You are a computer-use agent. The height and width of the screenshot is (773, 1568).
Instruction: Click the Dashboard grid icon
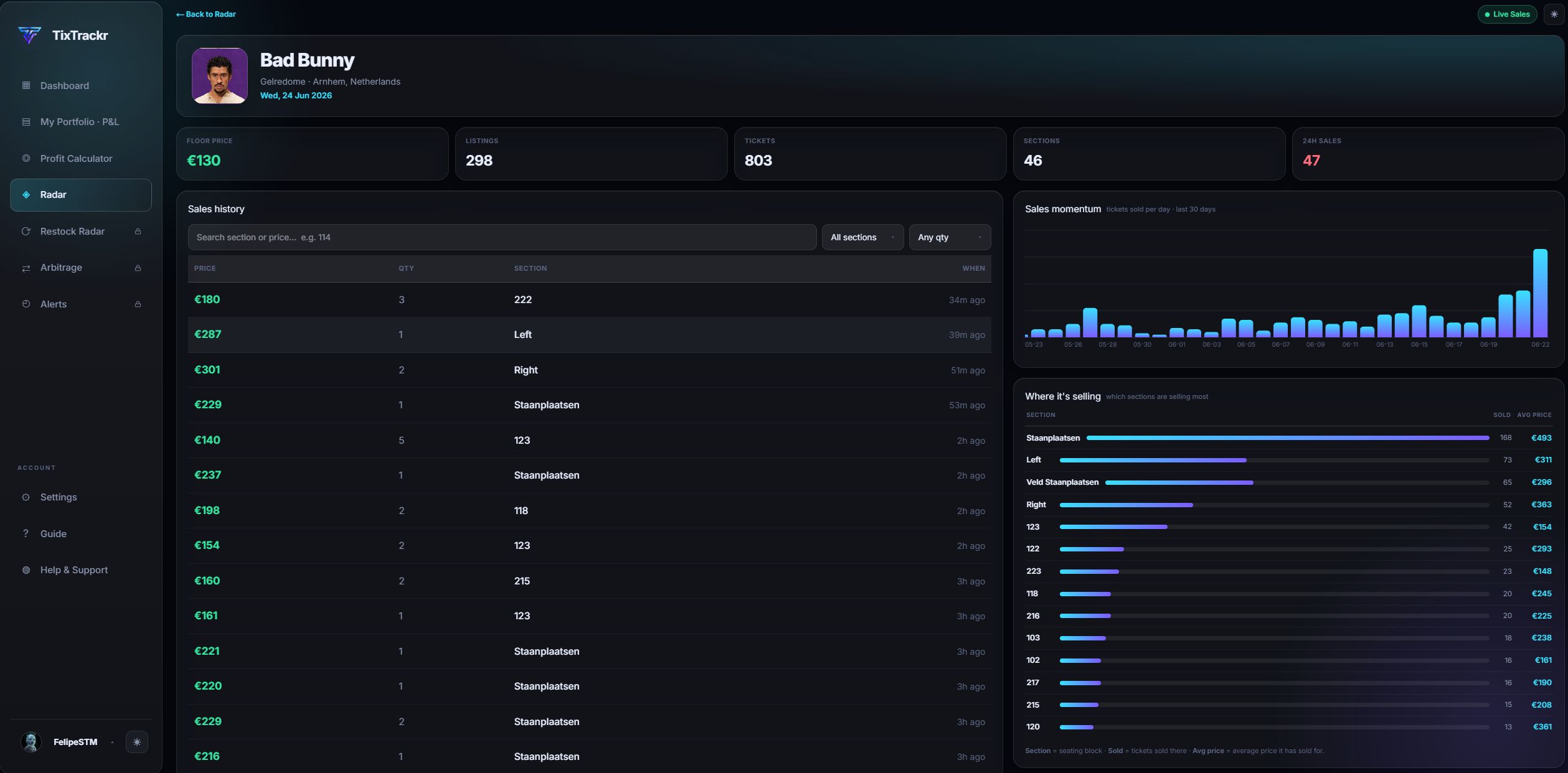(x=26, y=85)
